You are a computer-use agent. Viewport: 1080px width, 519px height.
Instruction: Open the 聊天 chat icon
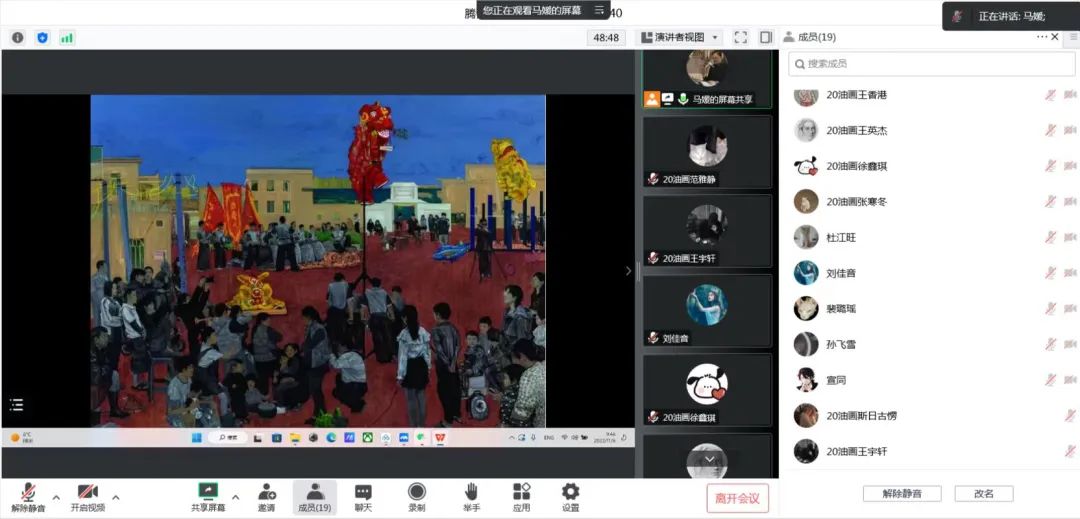pyautogui.click(x=363, y=491)
